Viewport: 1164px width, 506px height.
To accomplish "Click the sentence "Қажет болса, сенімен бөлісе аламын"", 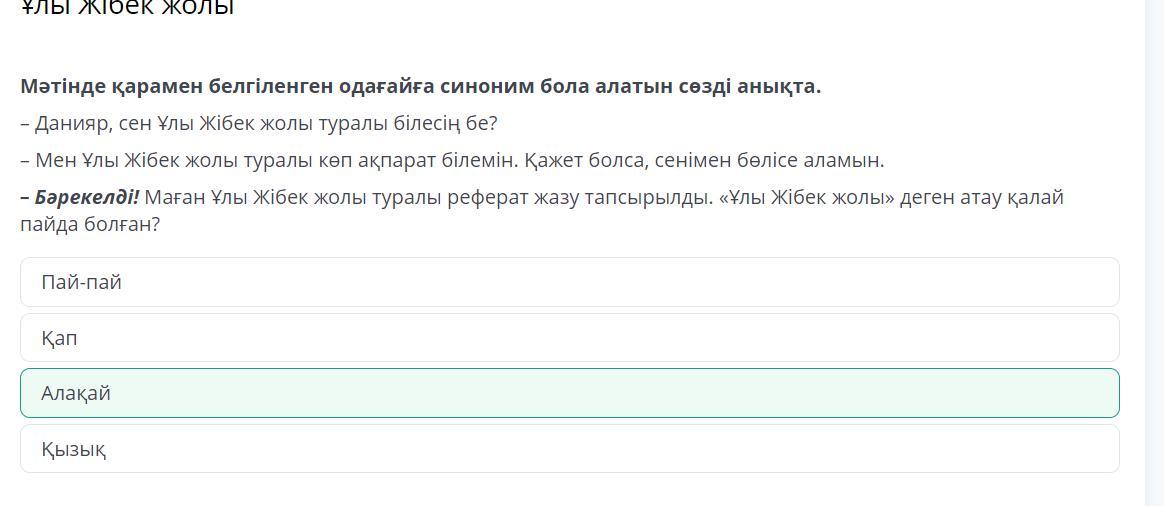I will [x=703, y=160].
